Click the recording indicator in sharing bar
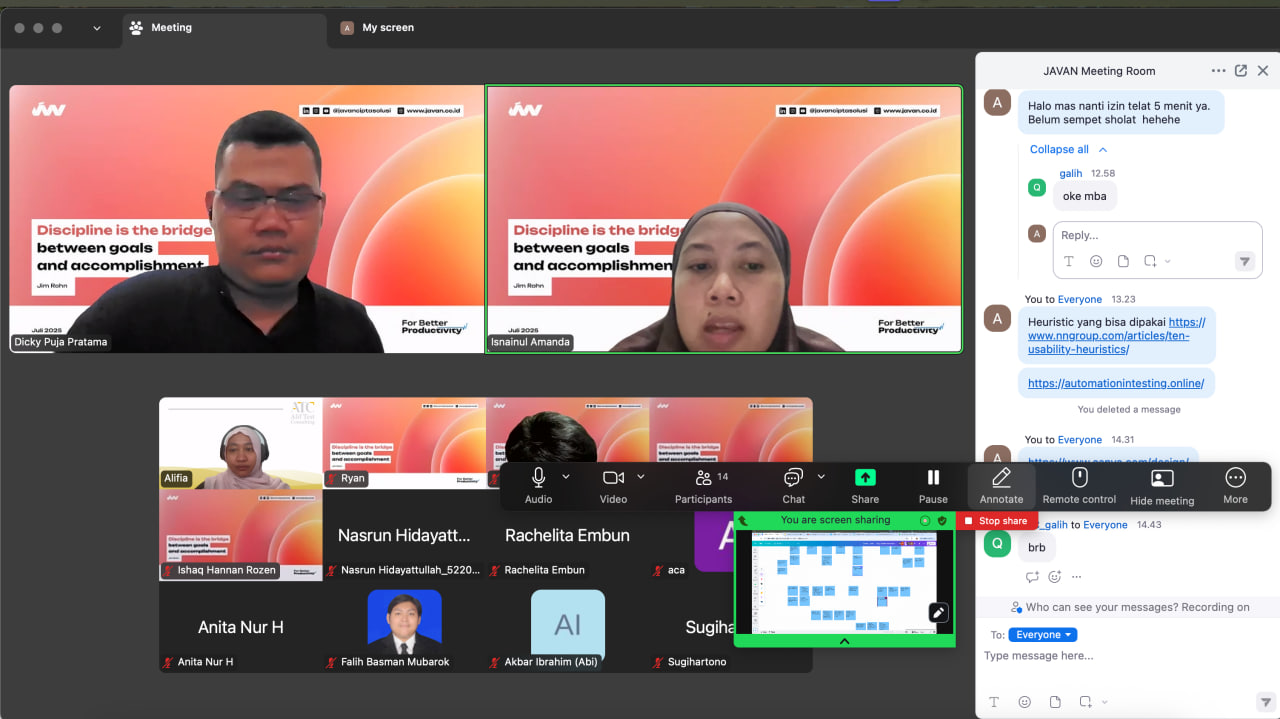Screen dimensions: 1280x719 (925, 521)
